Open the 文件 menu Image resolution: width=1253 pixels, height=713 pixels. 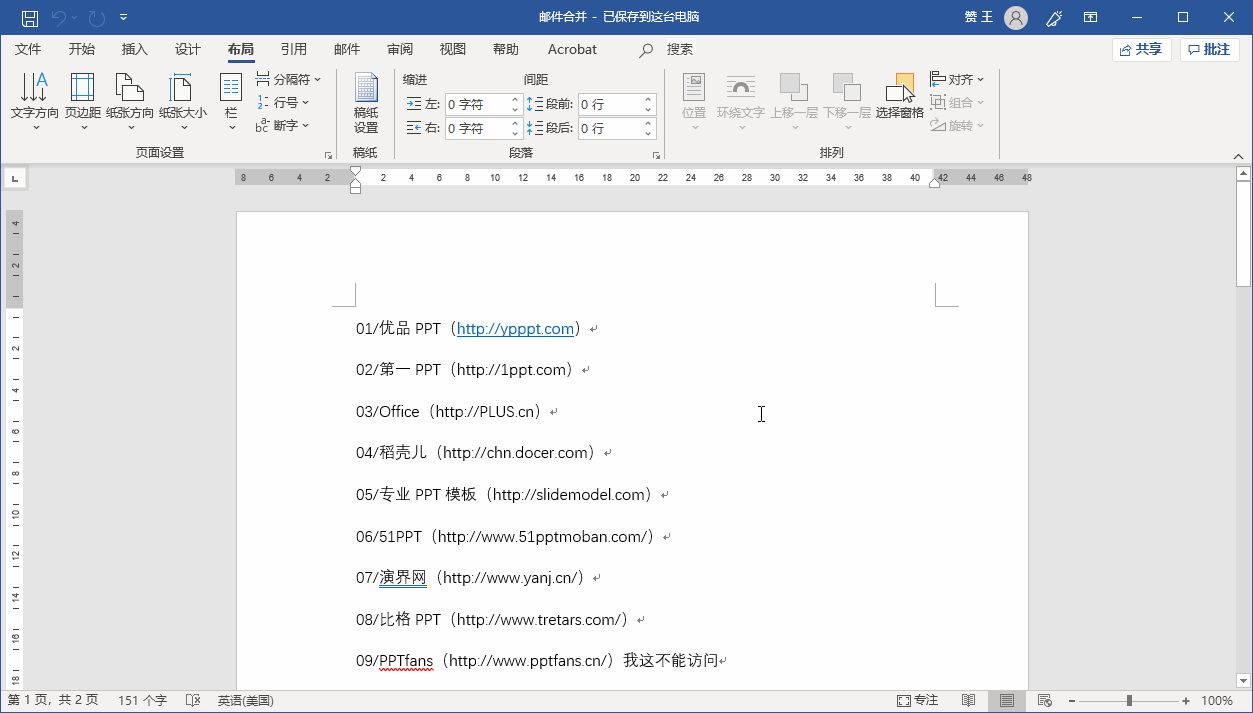[x=29, y=49]
